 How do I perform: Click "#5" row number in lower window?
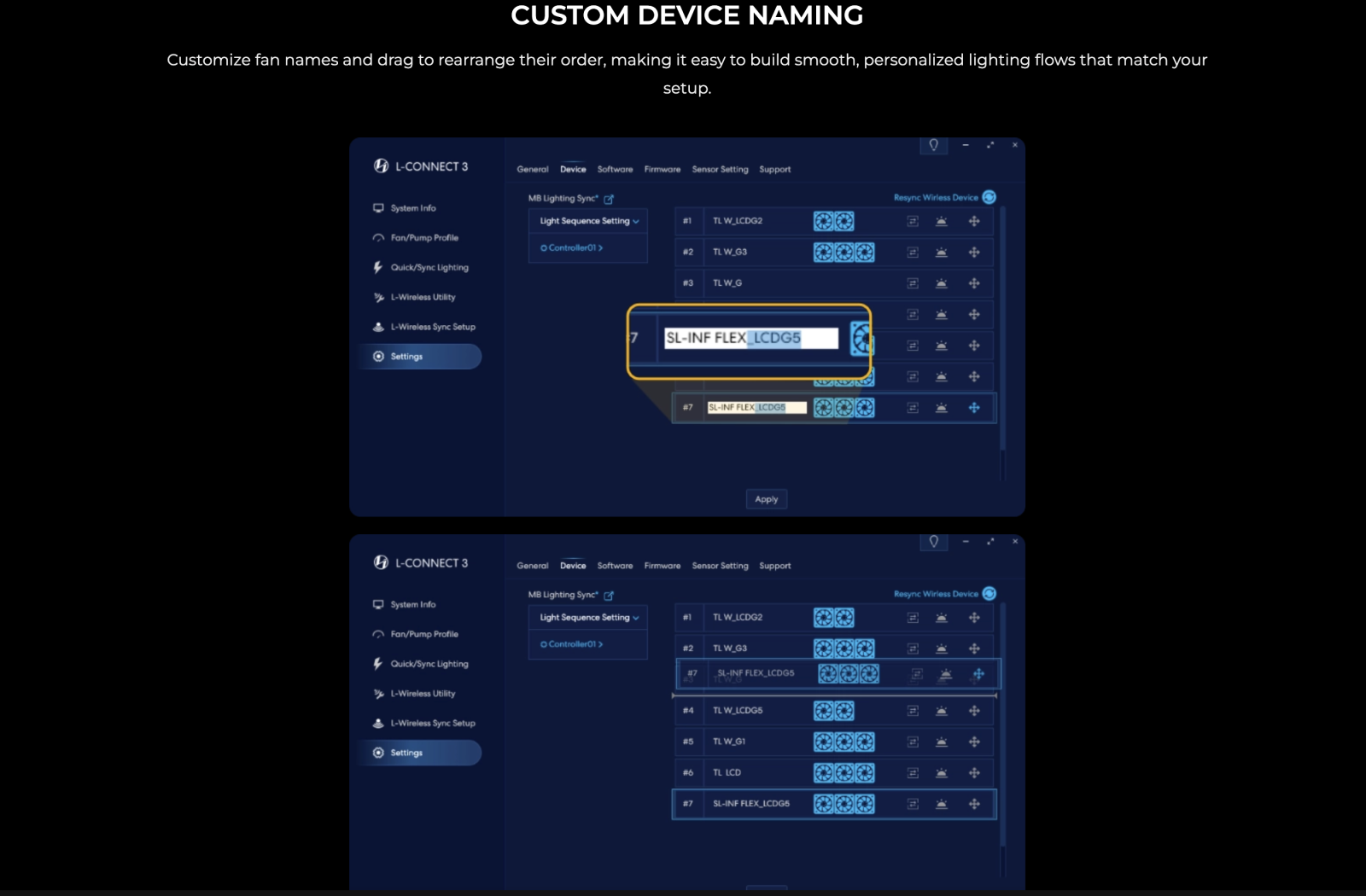(x=687, y=742)
